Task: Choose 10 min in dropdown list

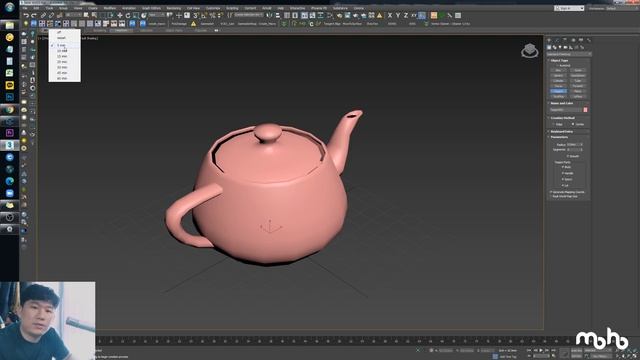Action: [x=62, y=51]
